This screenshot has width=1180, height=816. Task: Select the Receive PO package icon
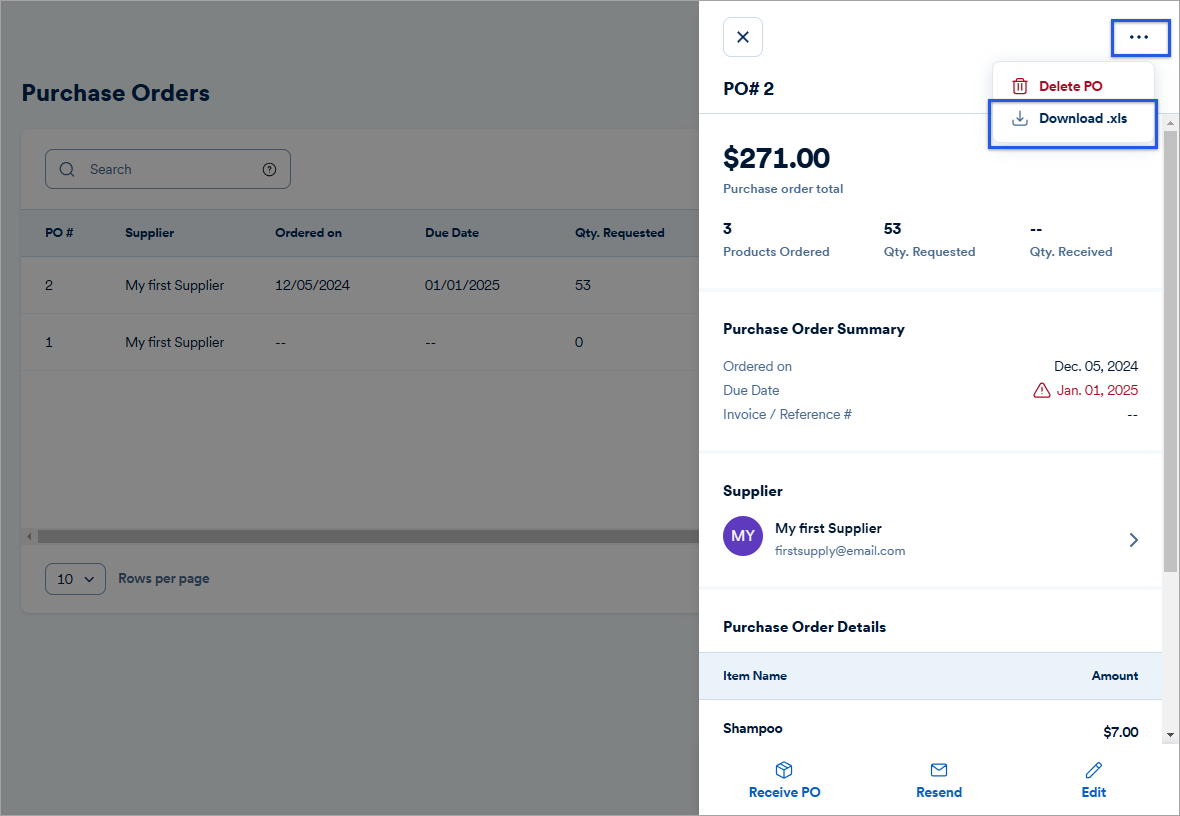784,769
